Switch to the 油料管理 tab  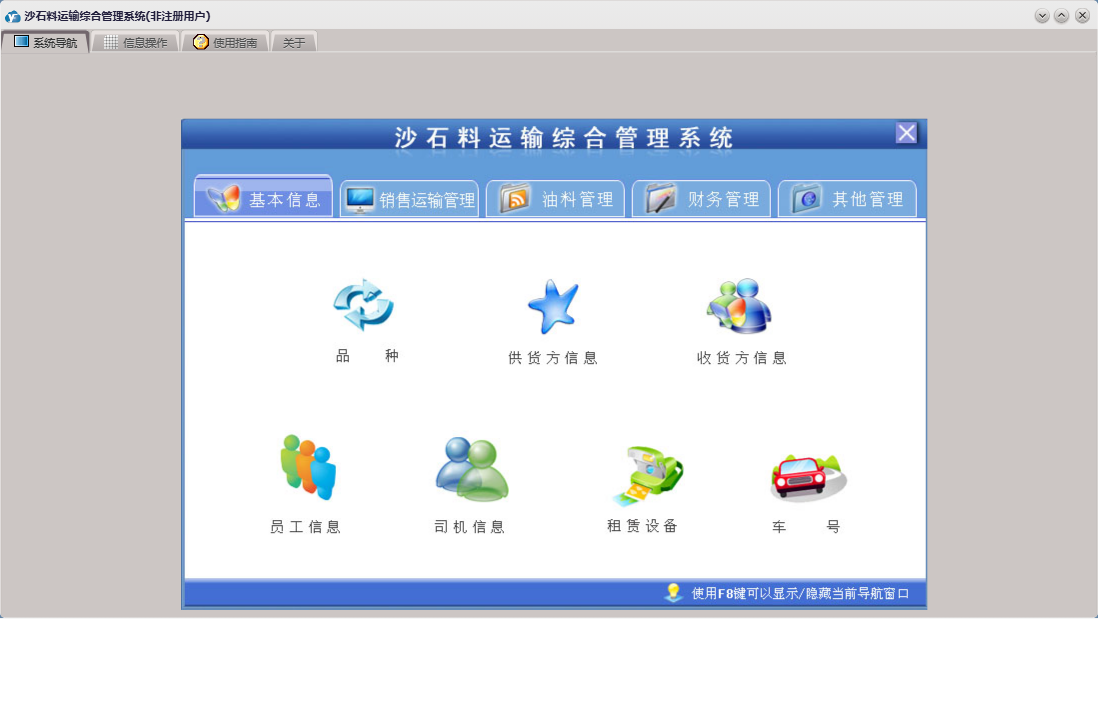click(x=555, y=199)
